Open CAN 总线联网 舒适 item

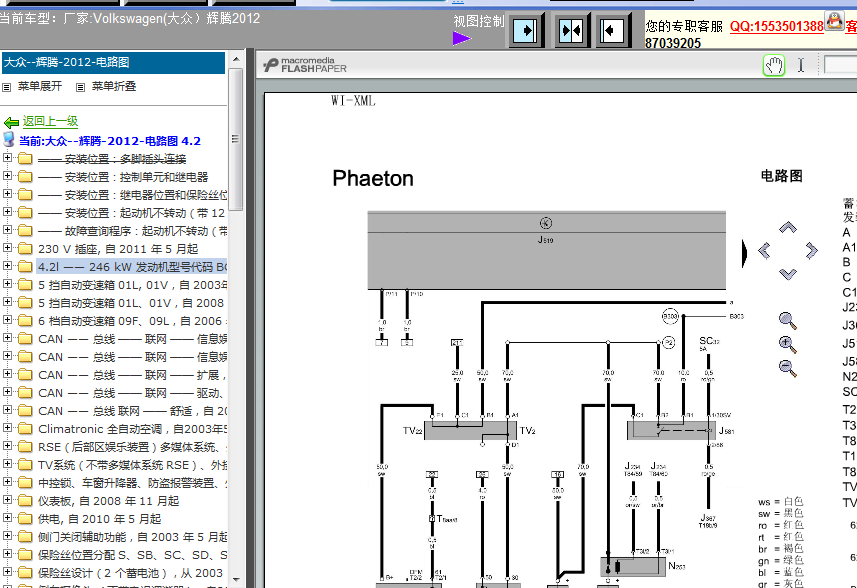(132, 411)
